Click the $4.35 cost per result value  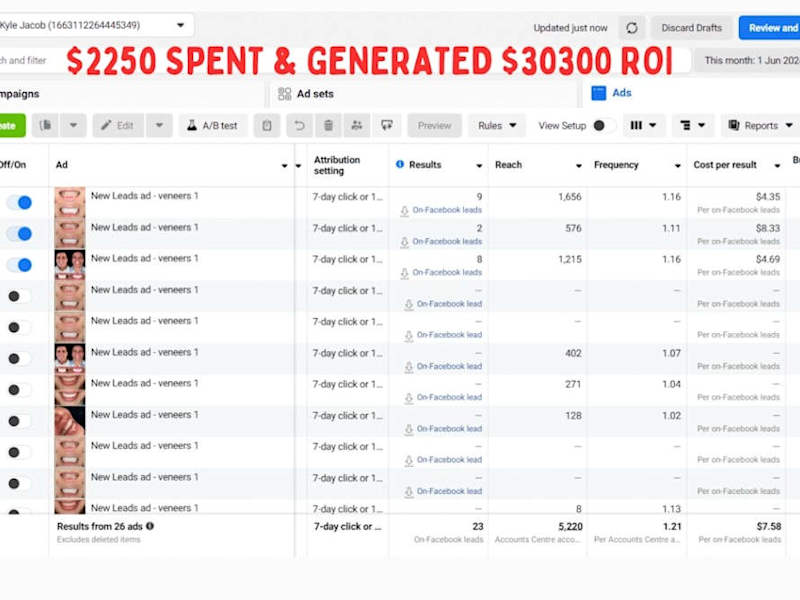[x=768, y=196]
